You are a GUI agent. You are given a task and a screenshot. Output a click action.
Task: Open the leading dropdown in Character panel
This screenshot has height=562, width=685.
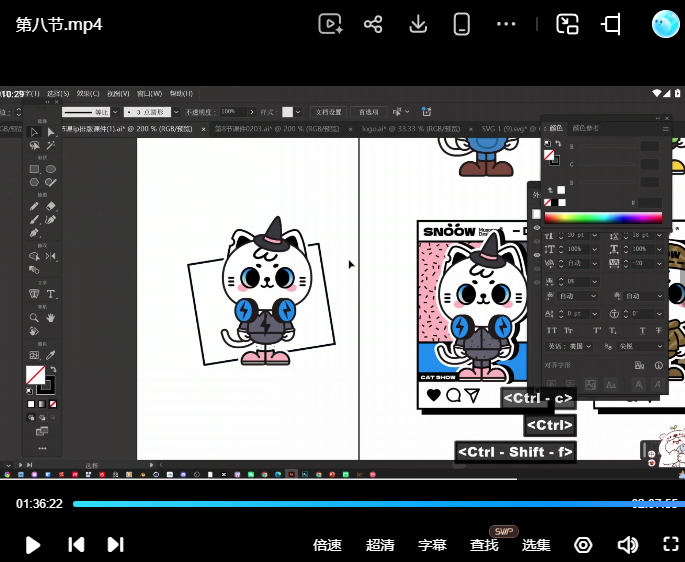click(659, 236)
